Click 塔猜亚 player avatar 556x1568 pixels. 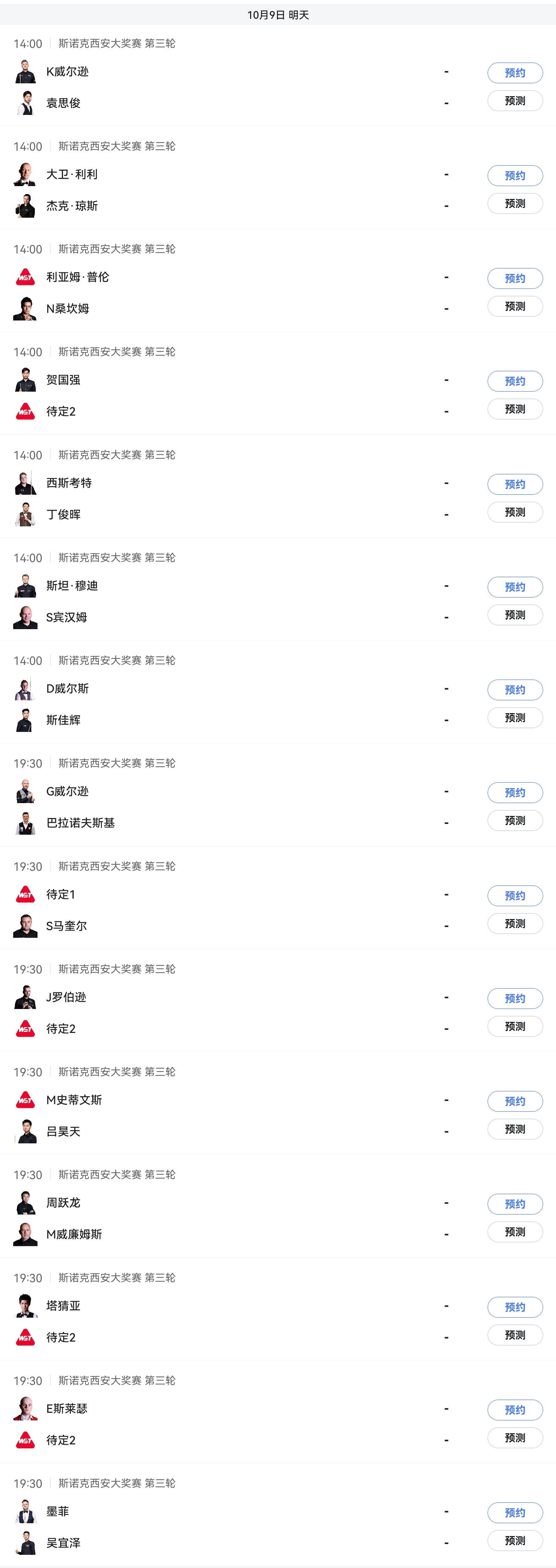coord(25,1306)
